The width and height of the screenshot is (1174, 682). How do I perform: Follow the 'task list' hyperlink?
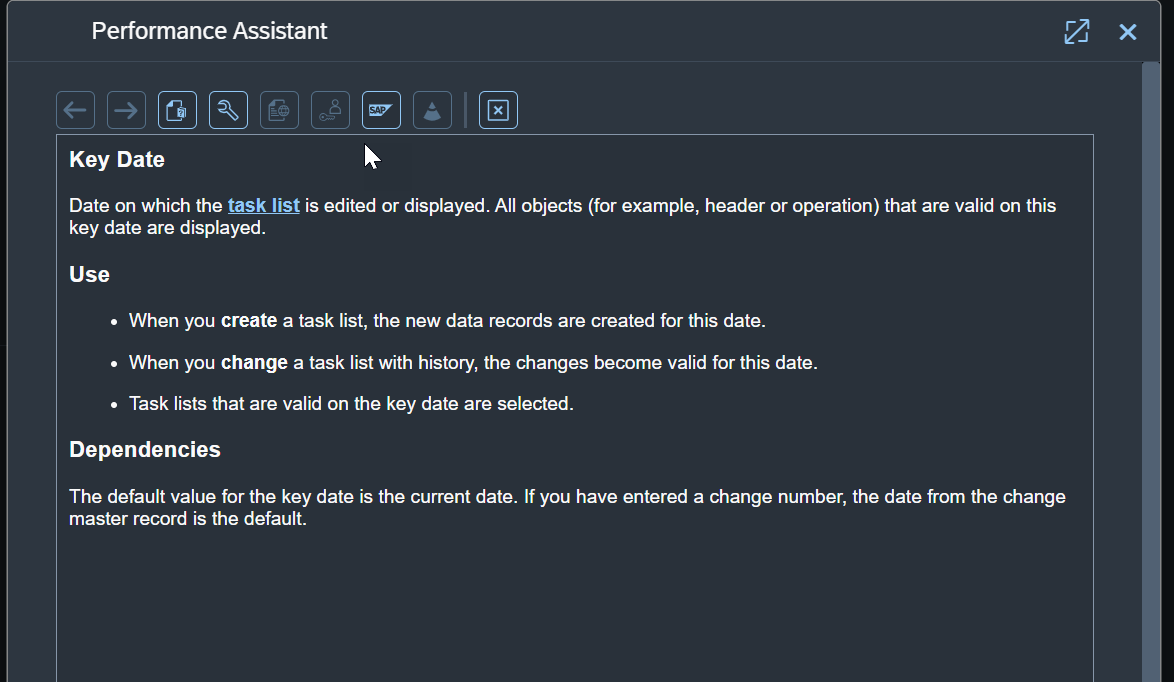pyautogui.click(x=264, y=205)
